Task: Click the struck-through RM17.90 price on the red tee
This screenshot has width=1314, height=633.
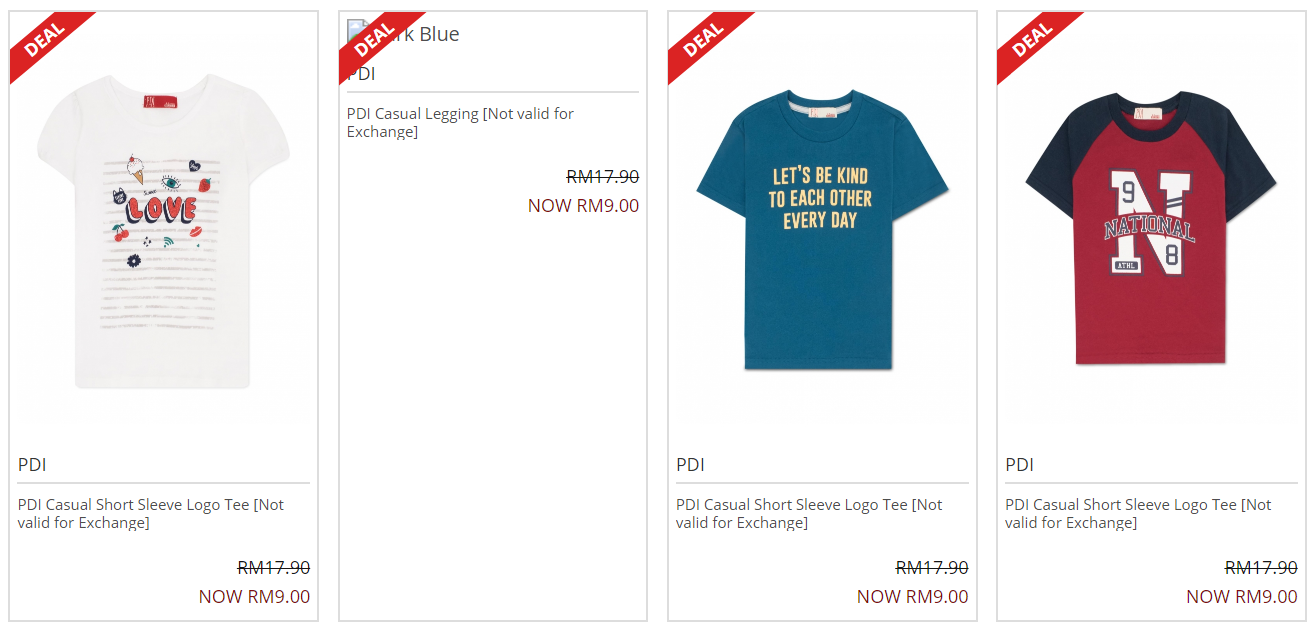Action: (x=1261, y=568)
